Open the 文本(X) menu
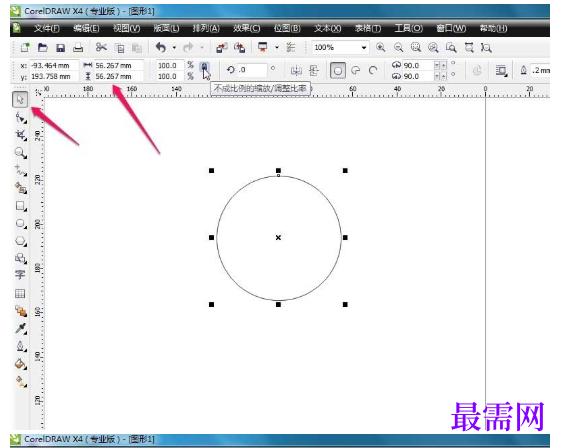Screen dimensions: 563x448 point(327,28)
